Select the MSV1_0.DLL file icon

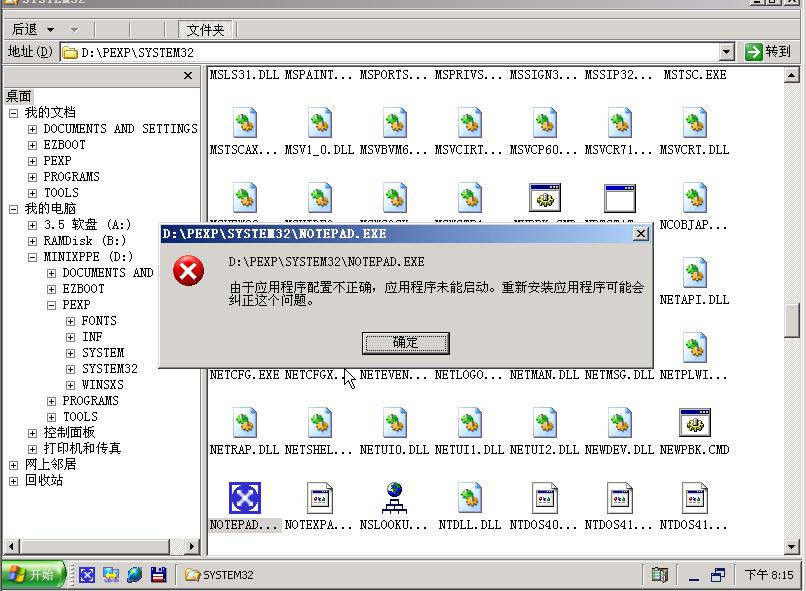pos(320,123)
